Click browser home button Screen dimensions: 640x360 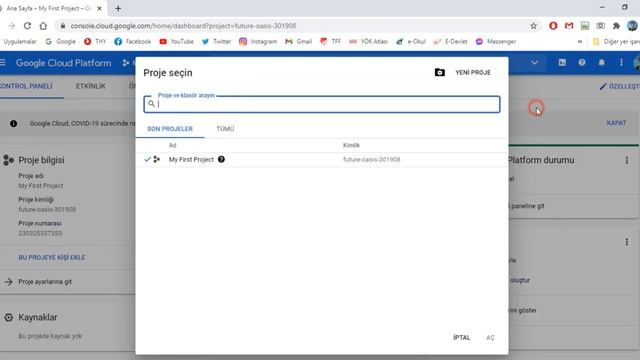point(43,26)
